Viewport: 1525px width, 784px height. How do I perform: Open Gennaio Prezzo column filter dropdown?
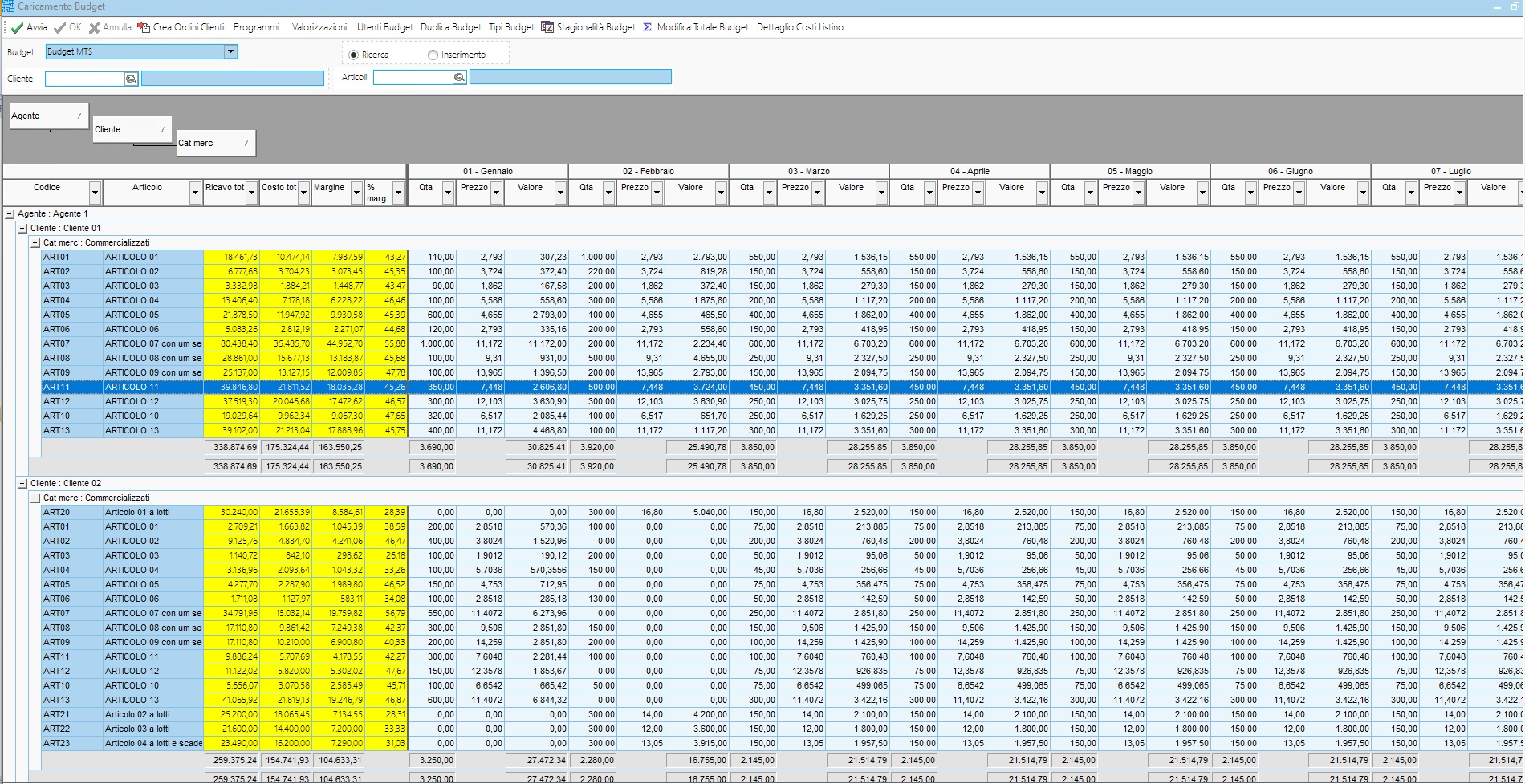tap(496, 193)
